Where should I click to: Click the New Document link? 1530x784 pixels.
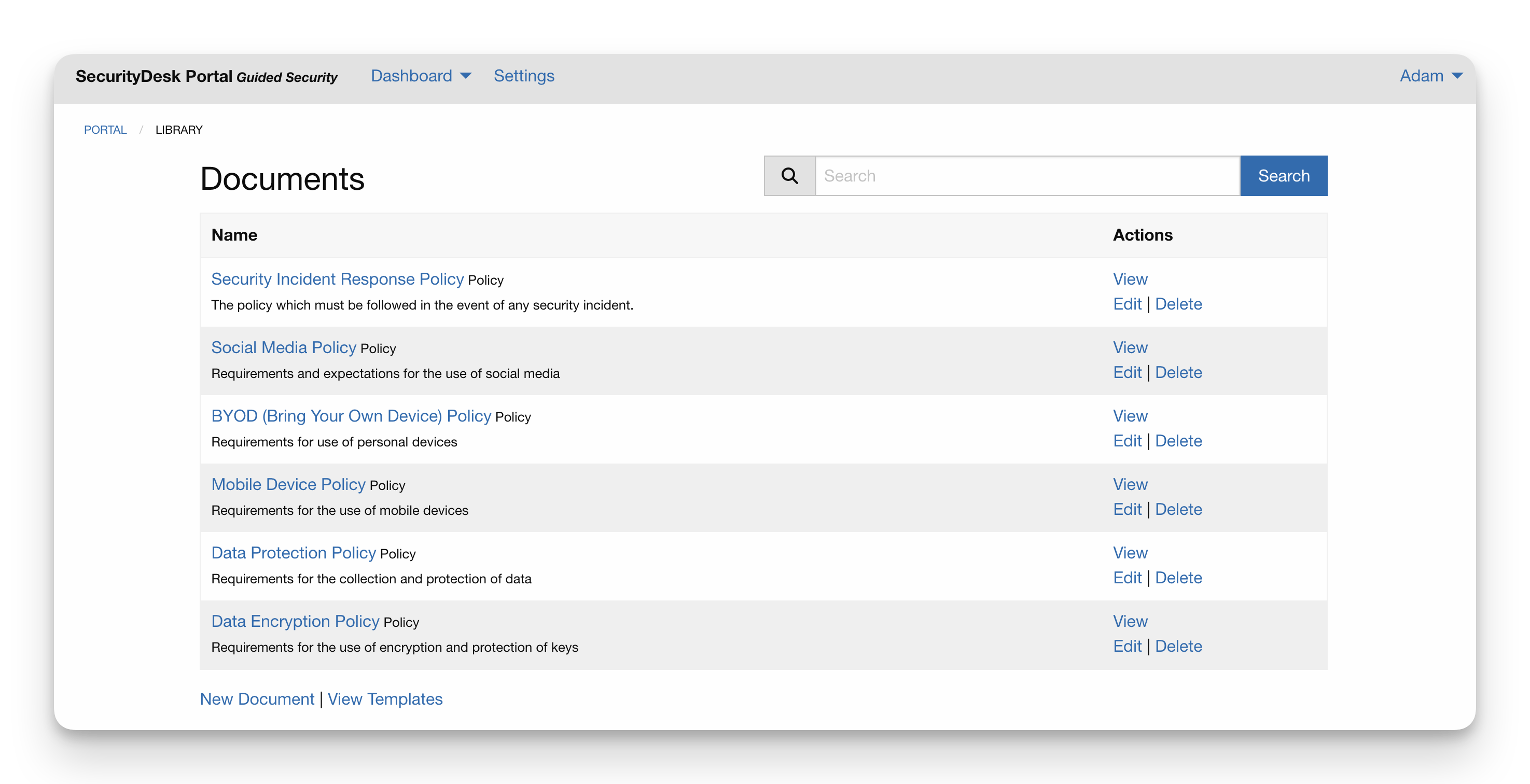click(x=257, y=699)
